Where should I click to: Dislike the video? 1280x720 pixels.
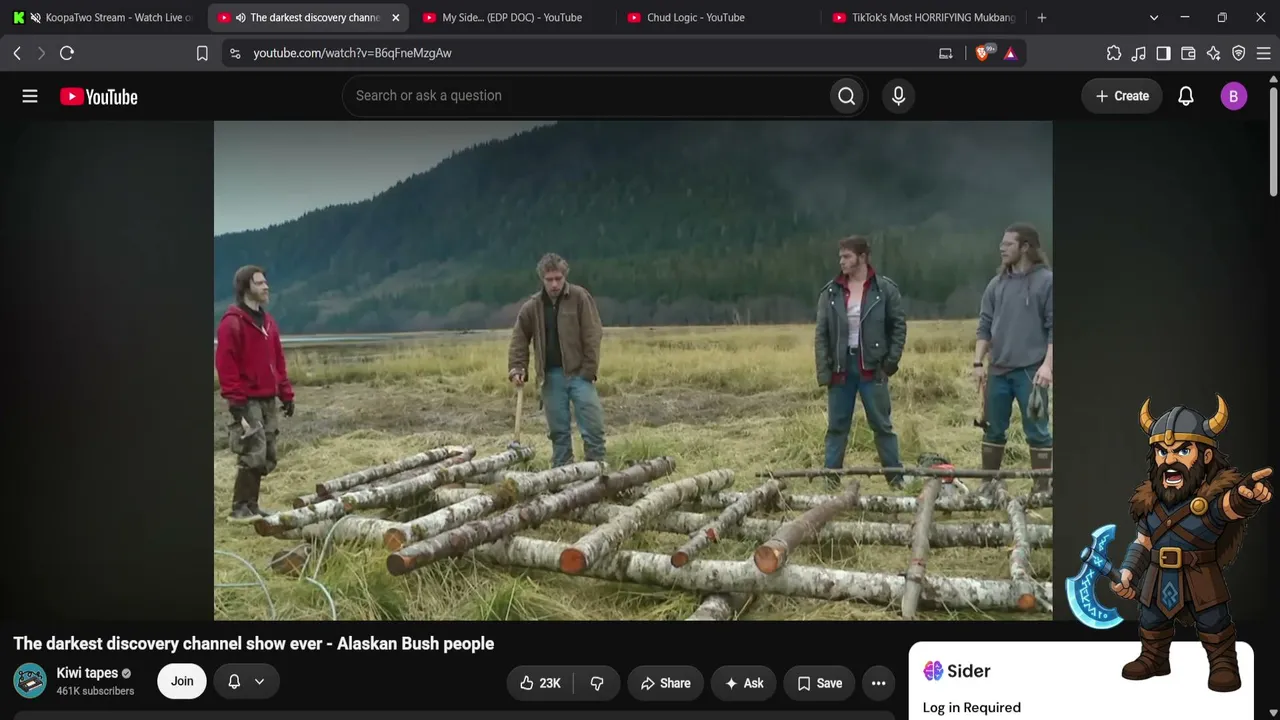coord(596,683)
